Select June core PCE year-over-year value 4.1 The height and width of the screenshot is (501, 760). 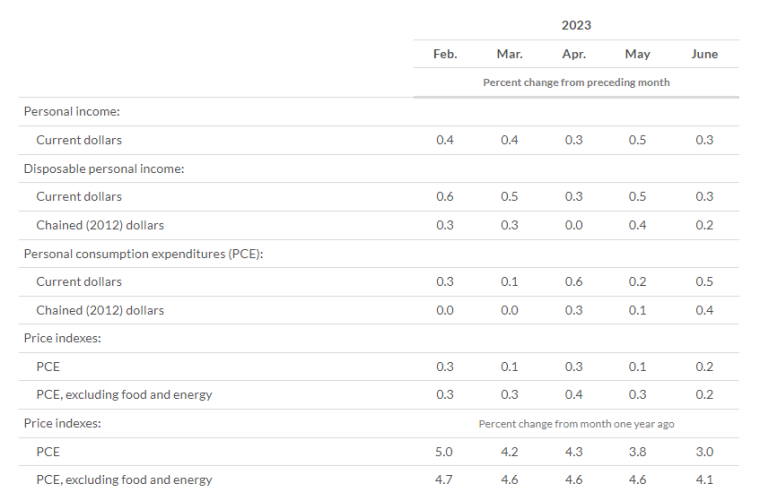[x=704, y=480]
